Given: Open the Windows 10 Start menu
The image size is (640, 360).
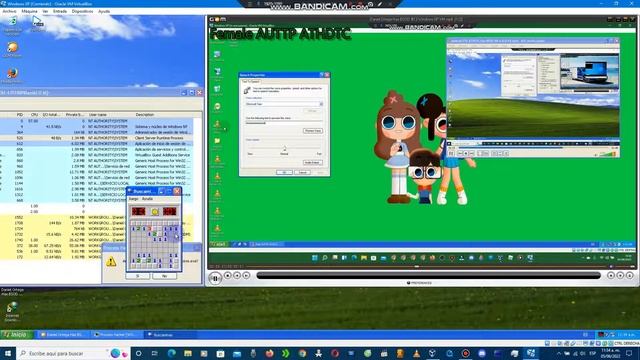Looking at the screenshot, I should click(x=7, y=353).
